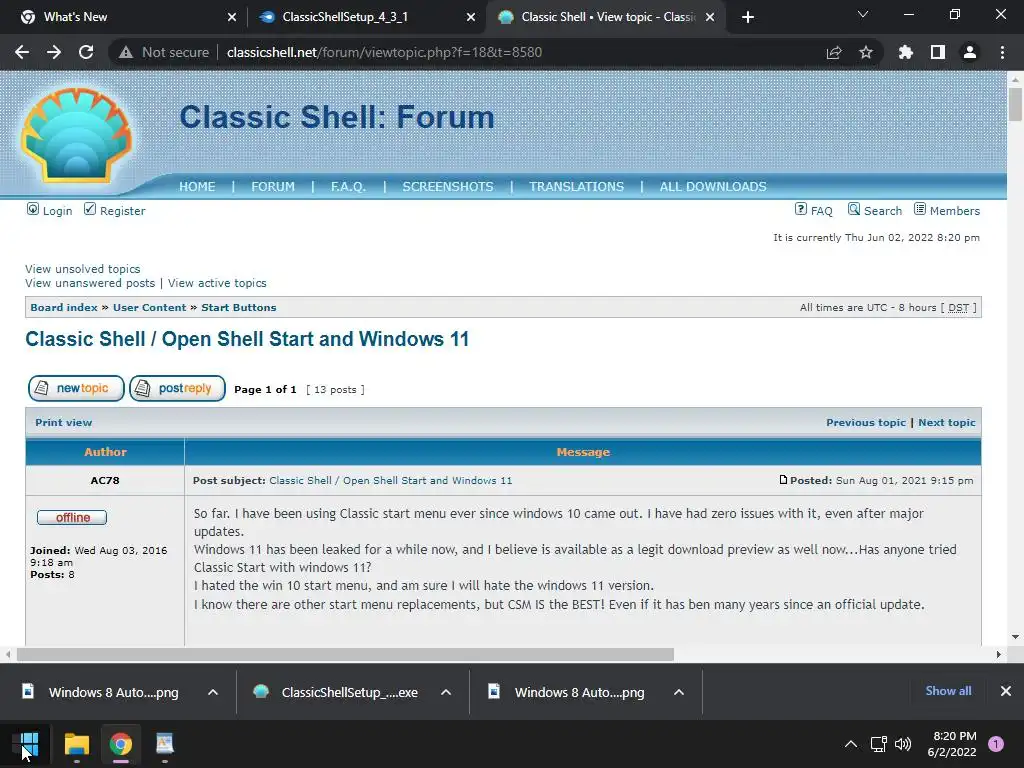
Task: Open the notification badge in taskbar
Action: click(x=996, y=743)
